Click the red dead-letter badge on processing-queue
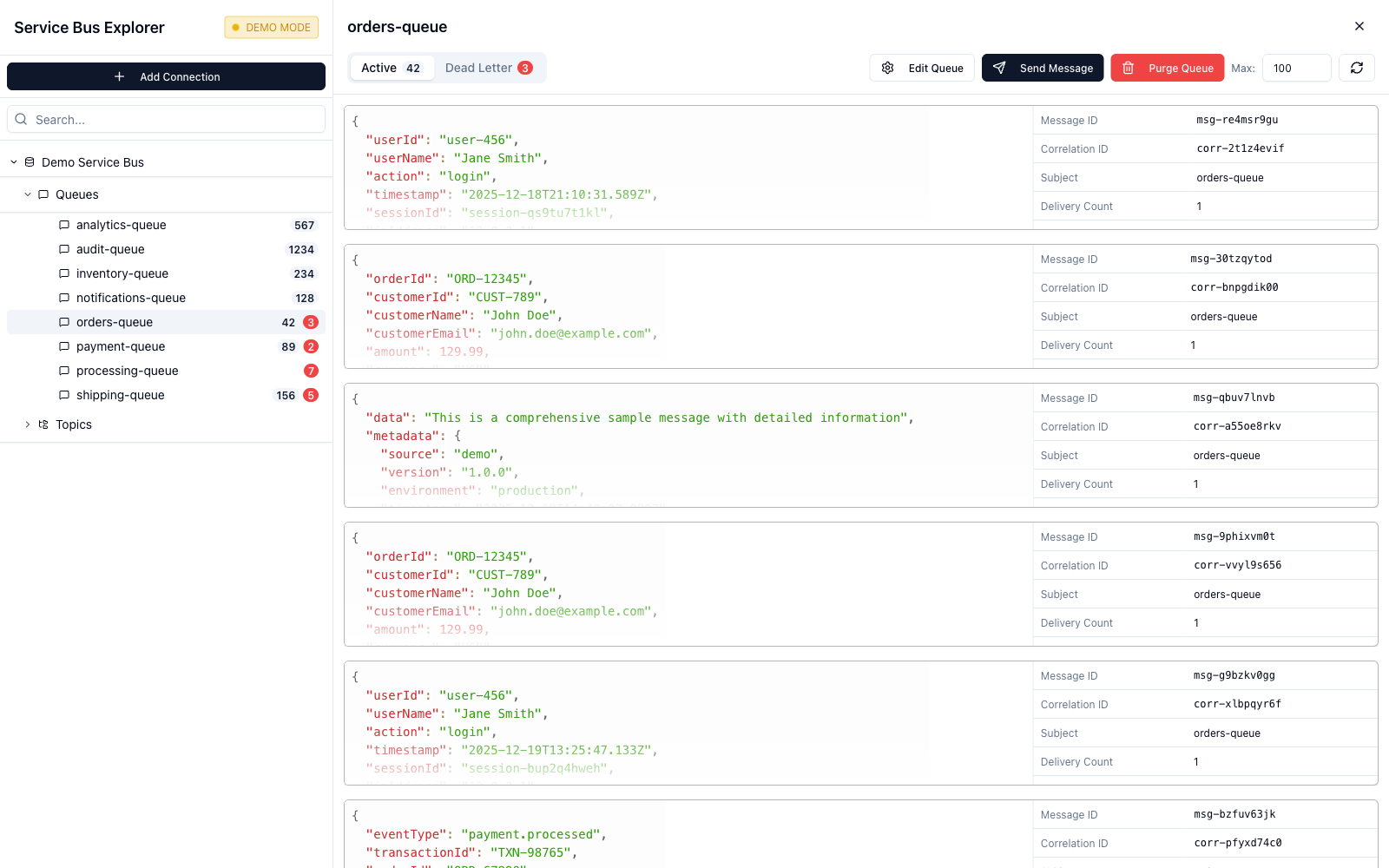This screenshot has height=868, width=1389. [311, 371]
